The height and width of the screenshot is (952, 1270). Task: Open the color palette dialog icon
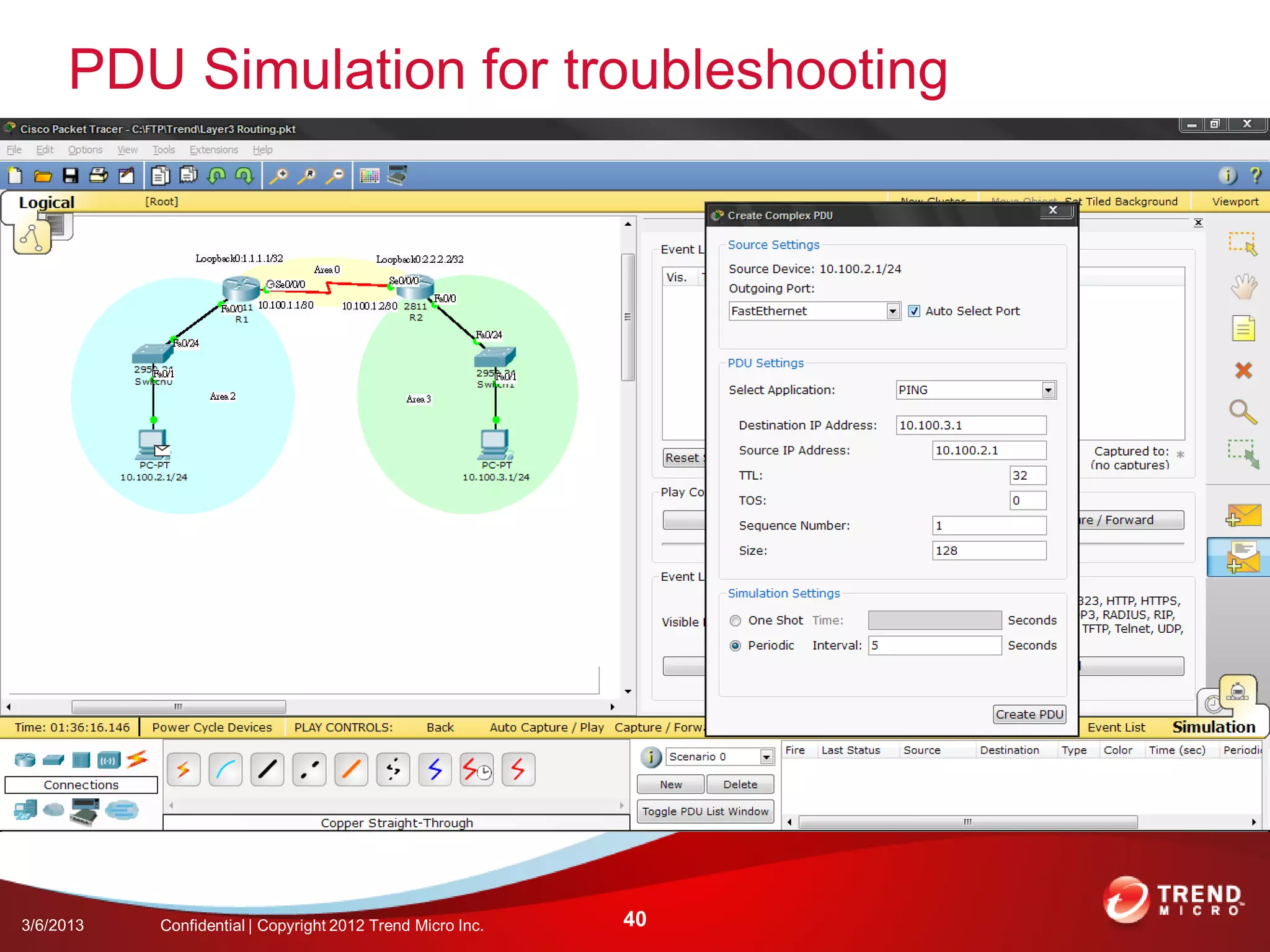click(x=369, y=176)
